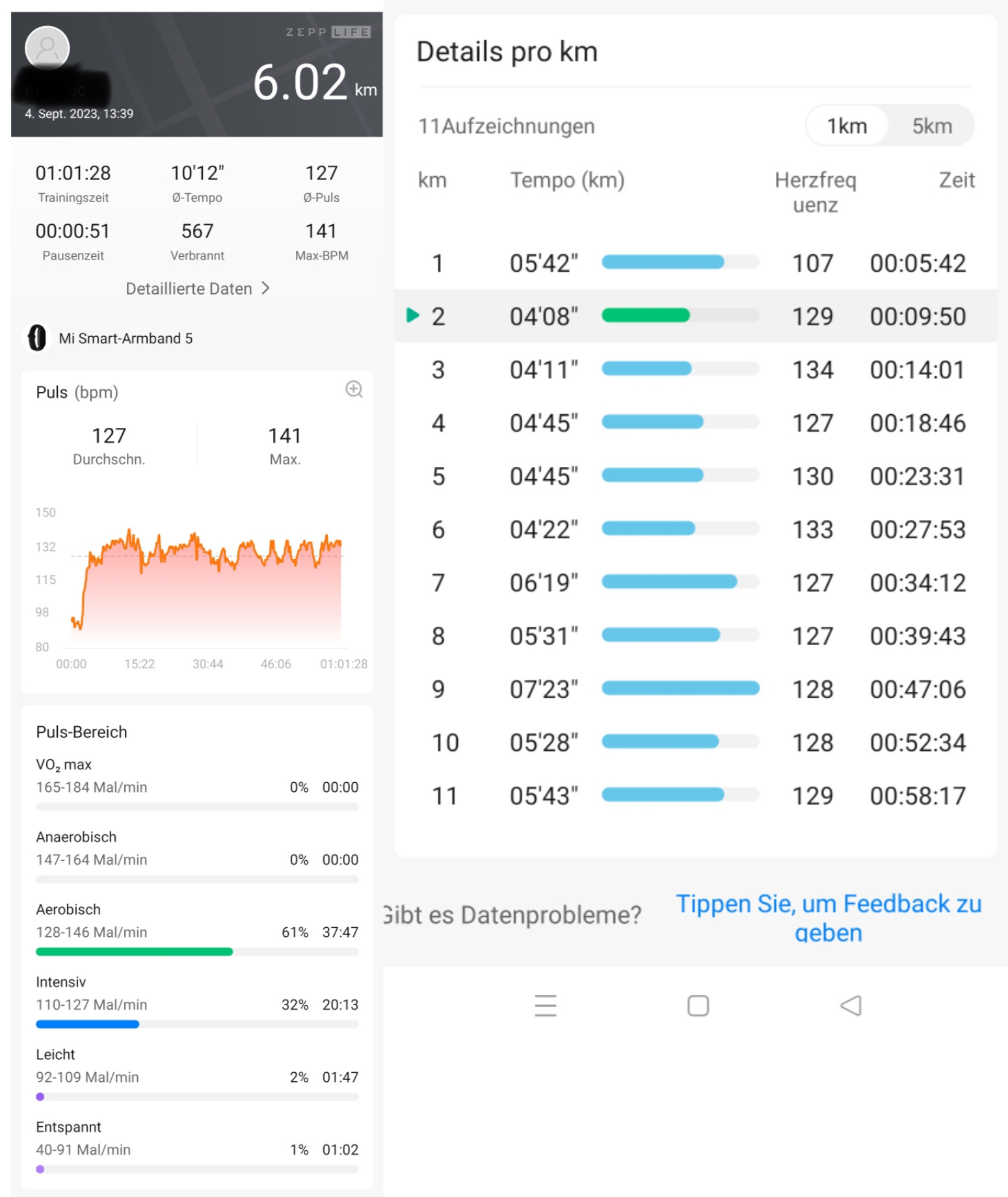1008x1197 pixels.
Task: Tap the Zepp Life logo
Action: (328, 32)
